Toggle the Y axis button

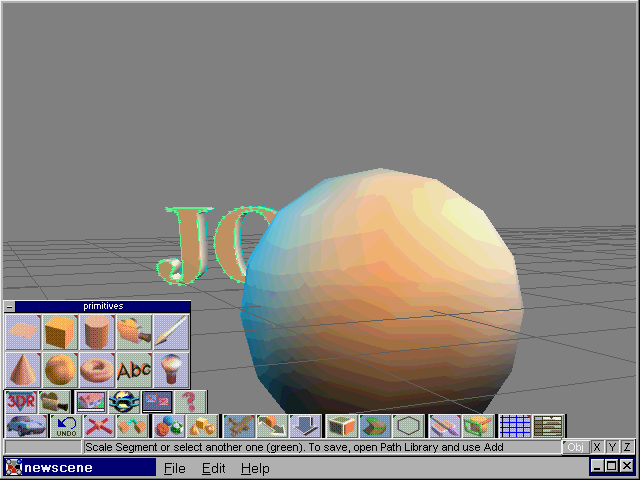612,447
